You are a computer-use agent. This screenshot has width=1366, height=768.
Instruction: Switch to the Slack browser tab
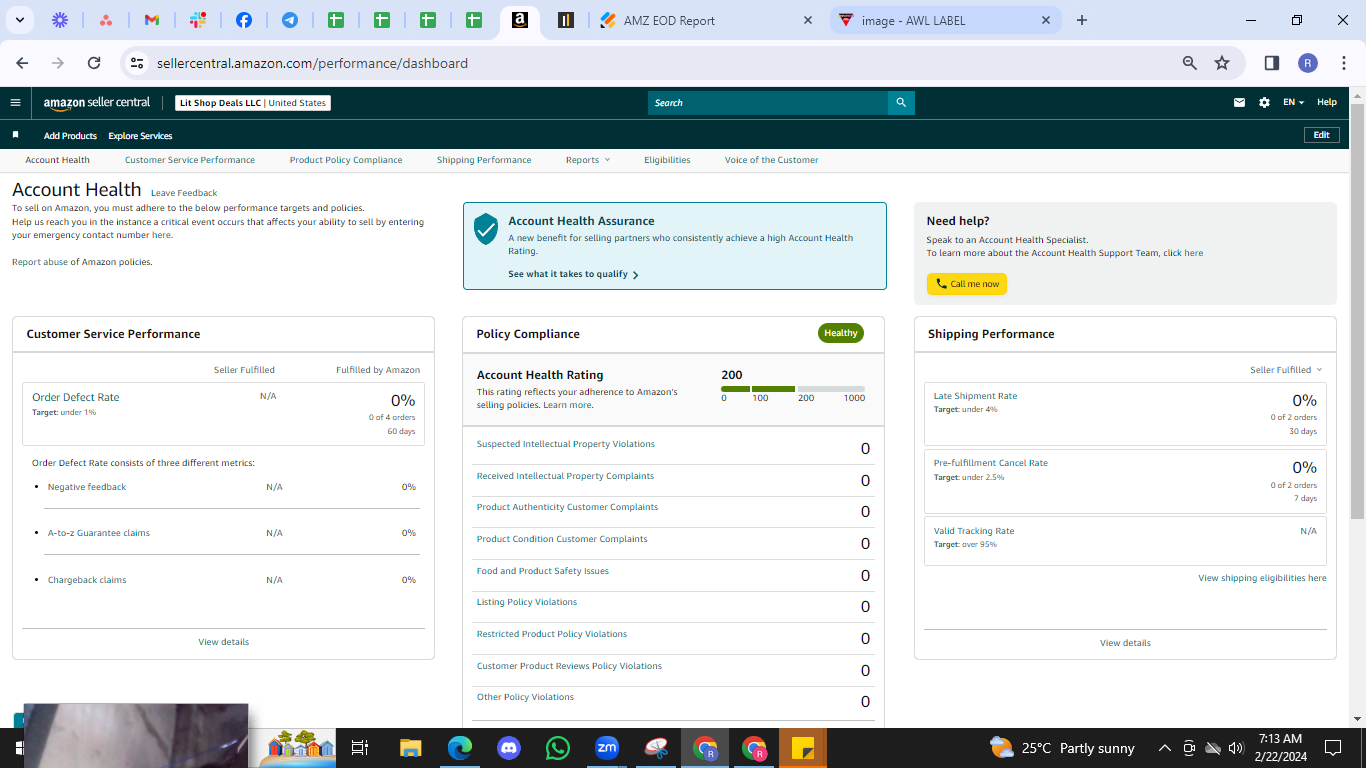tap(198, 20)
